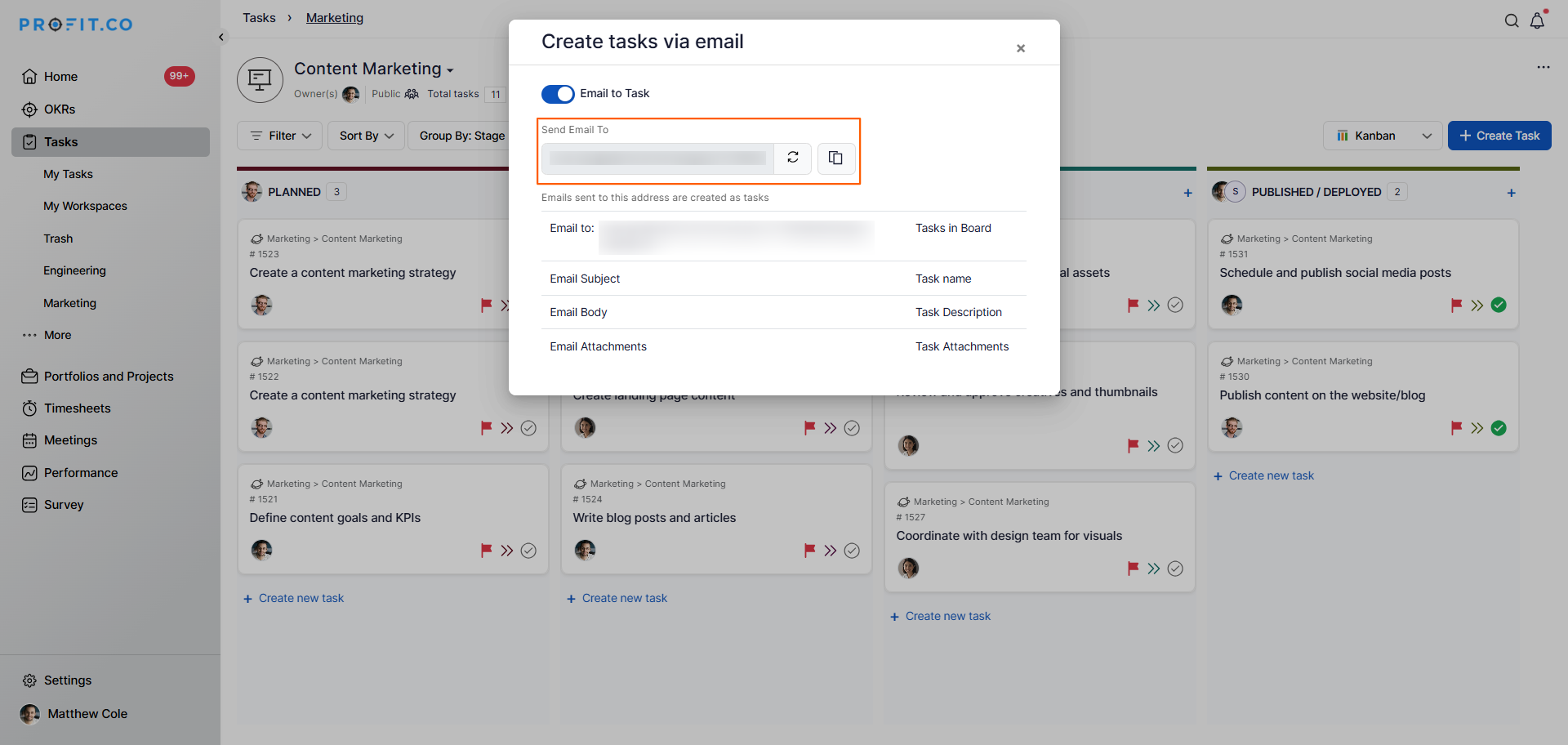
Task: Close the Create tasks via email dialog
Action: point(1021,48)
